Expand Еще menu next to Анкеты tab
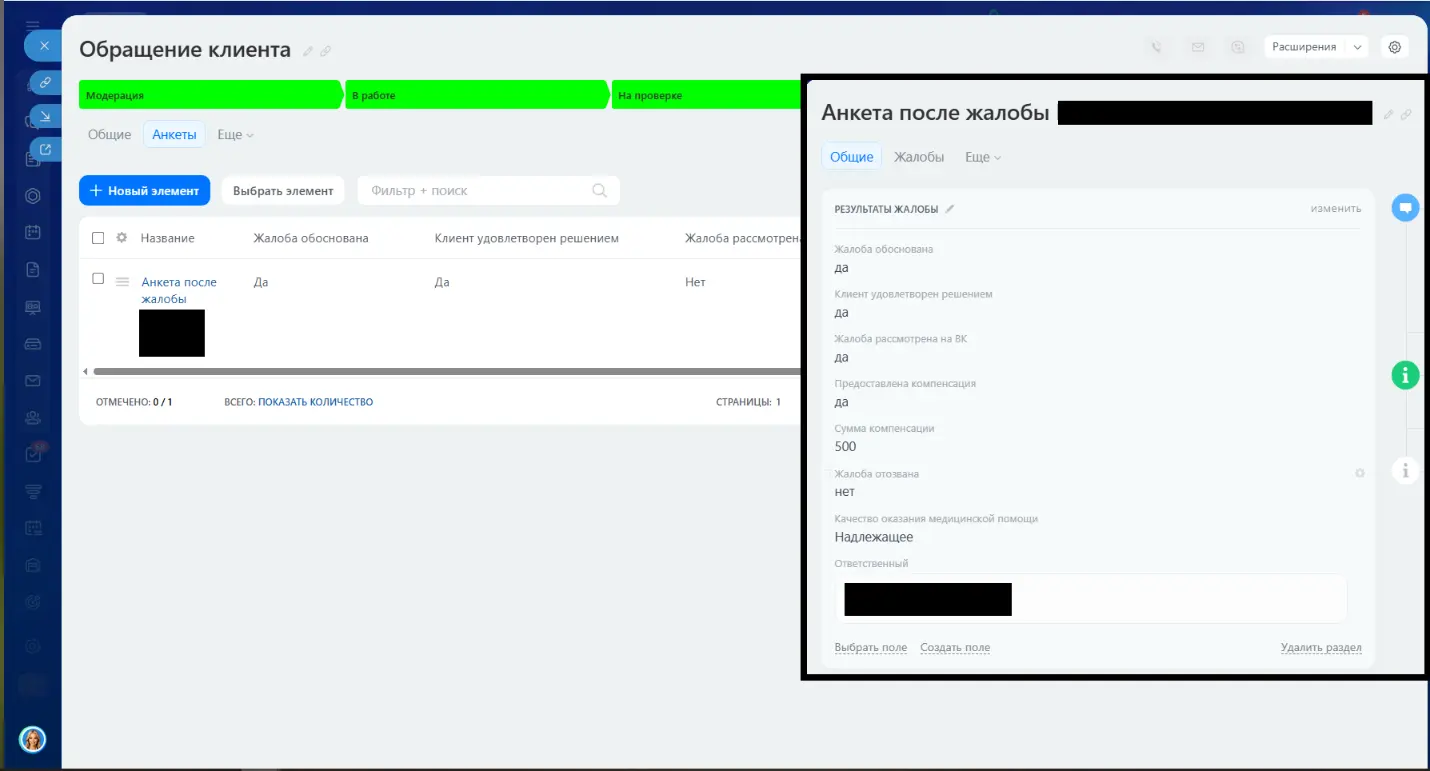This screenshot has height=771, width=1430. click(x=235, y=135)
